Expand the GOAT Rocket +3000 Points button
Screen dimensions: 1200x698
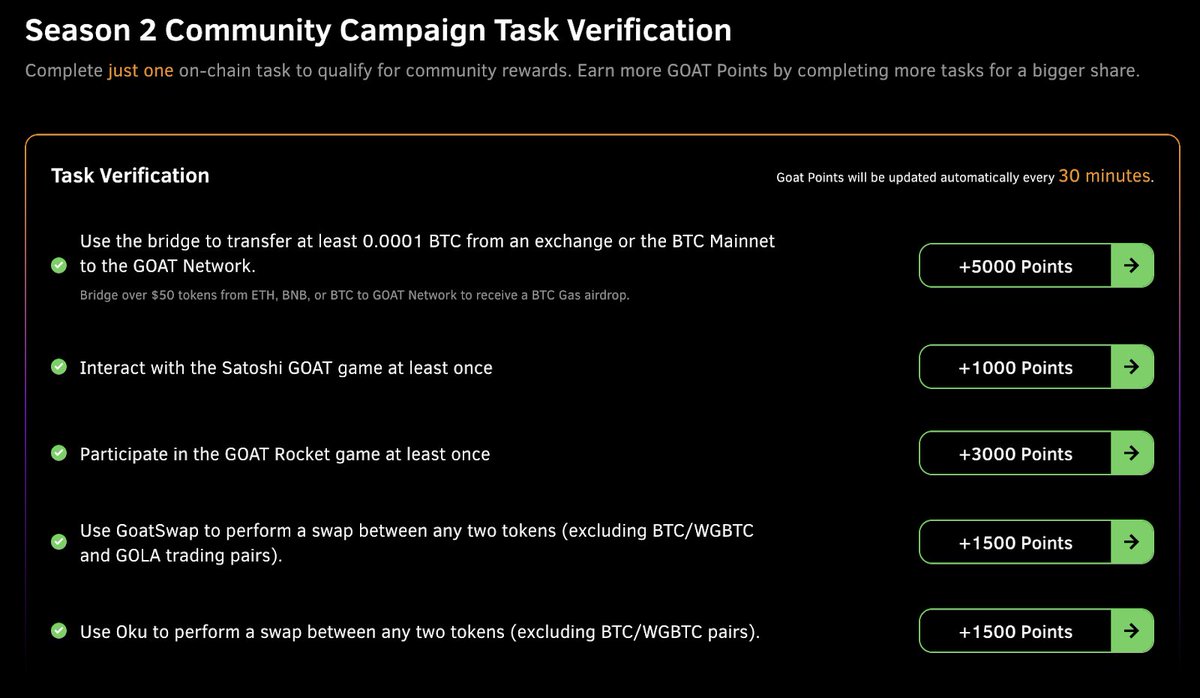tap(1014, 452)
